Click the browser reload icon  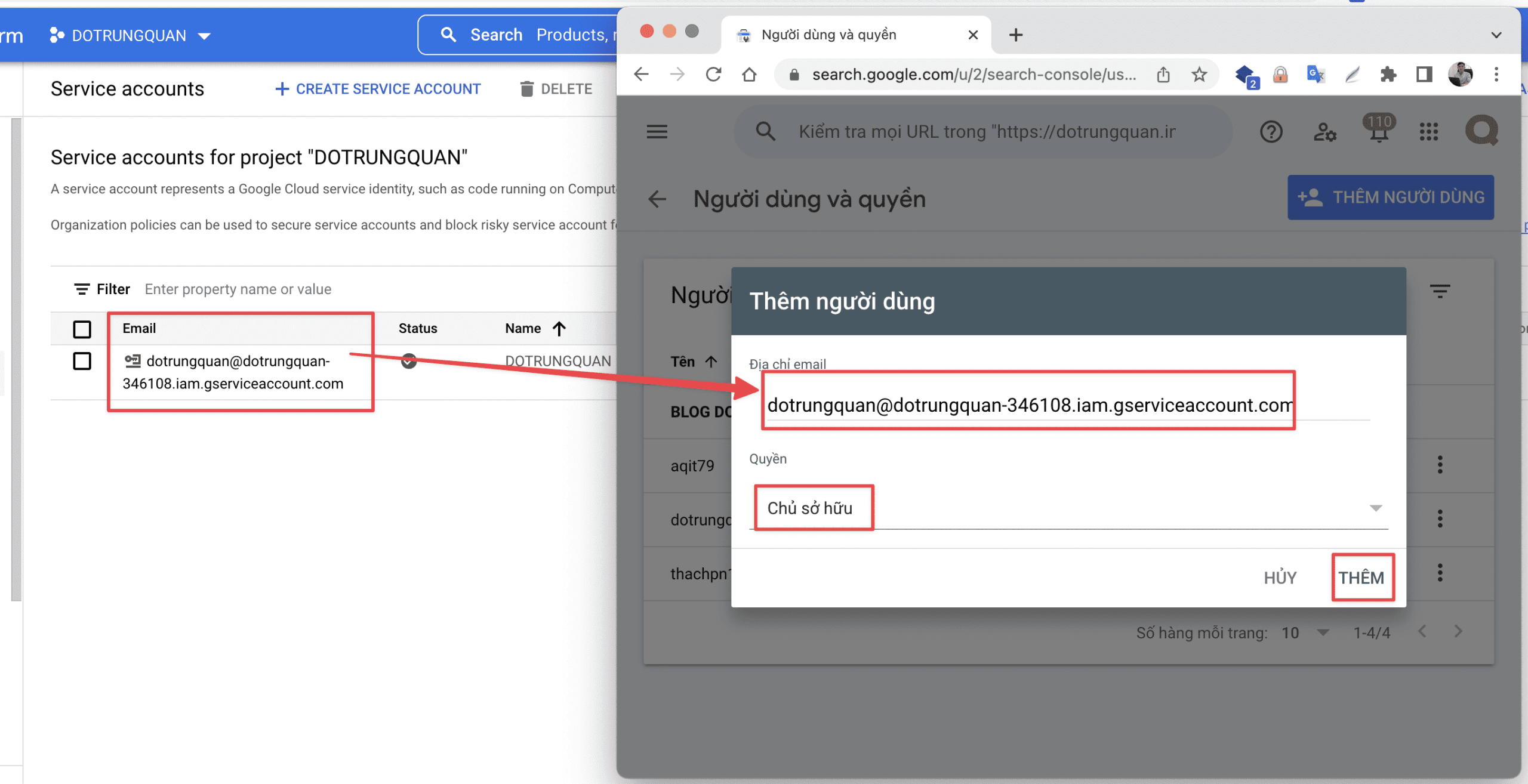[x=713, y=75]
